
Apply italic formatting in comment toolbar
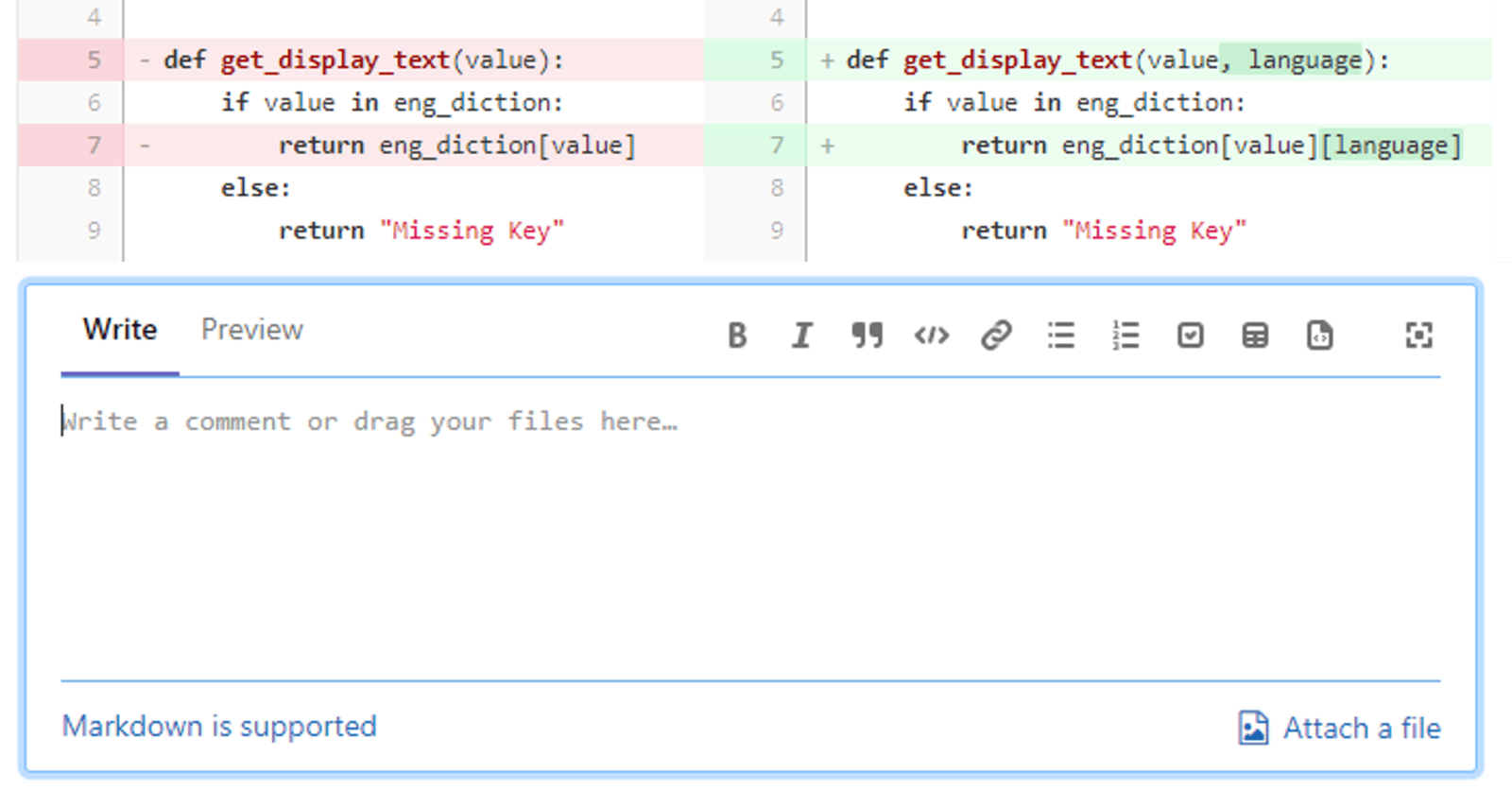tap(802, 335)
